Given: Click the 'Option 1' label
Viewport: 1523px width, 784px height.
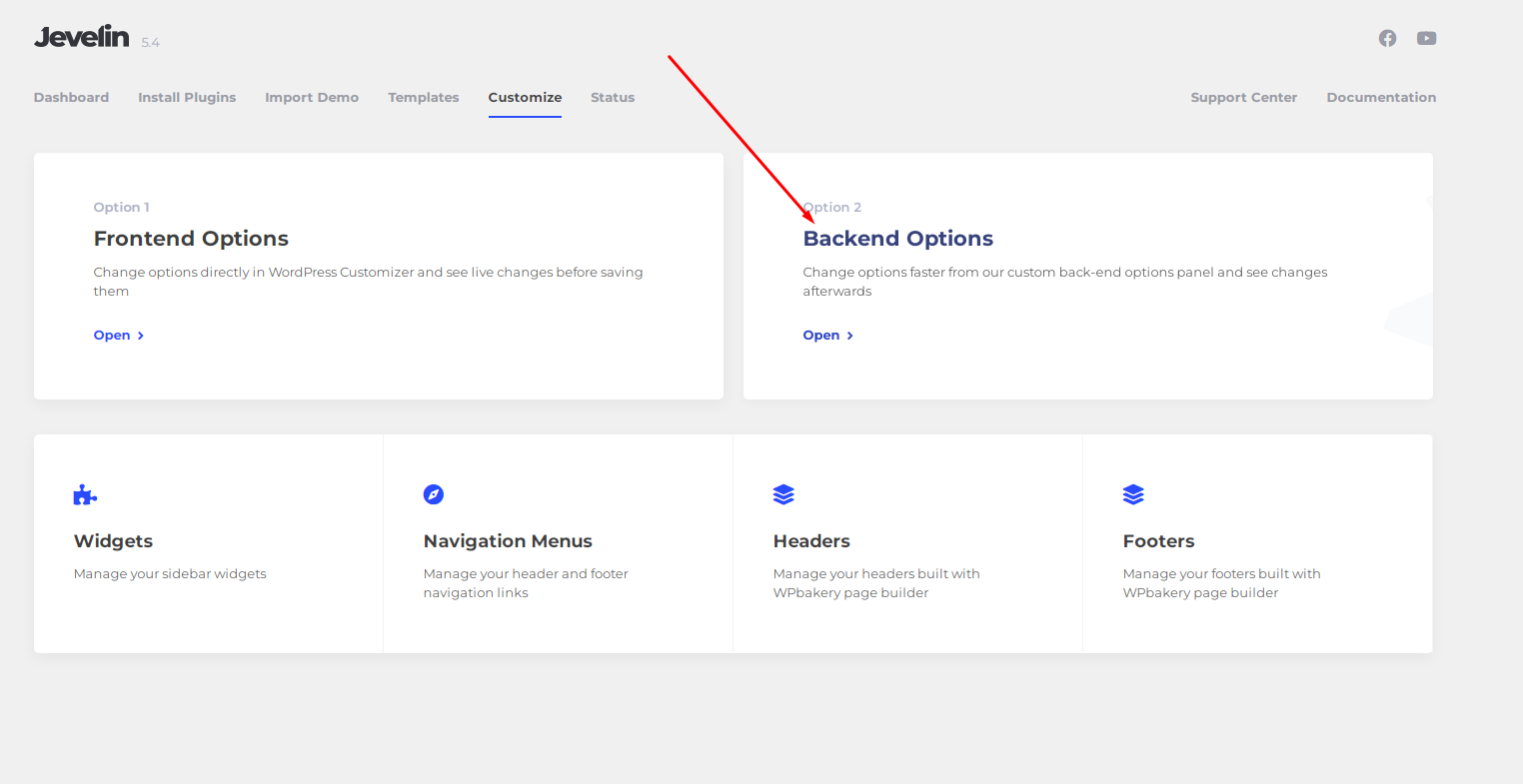Looking at the screenshot, I should tap(121, 207).
